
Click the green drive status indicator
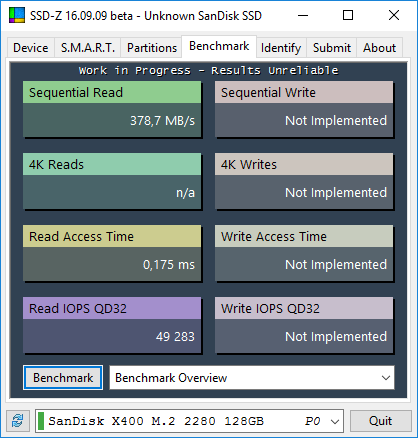tap(41, 421)
